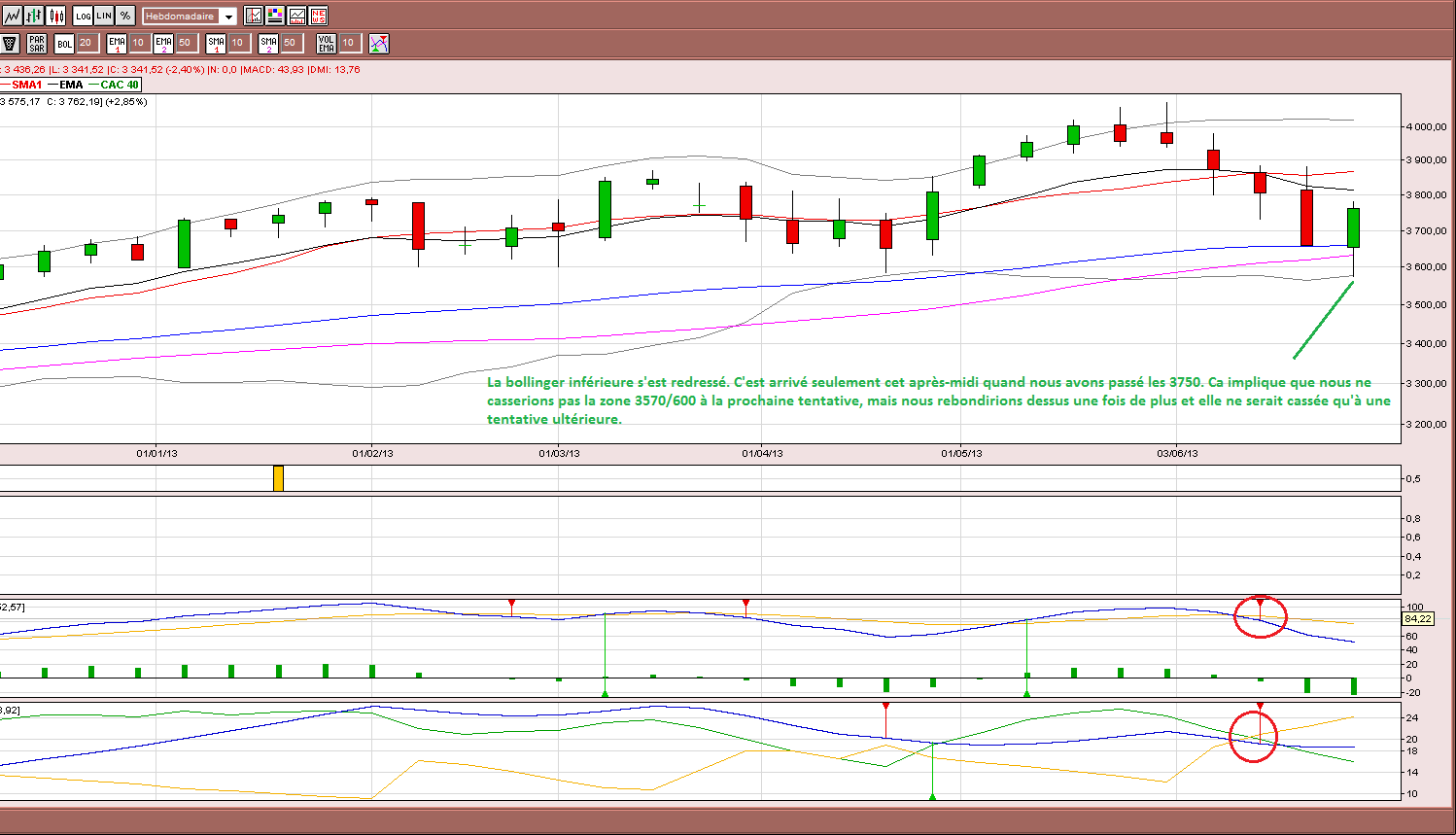Open the color settings palette icon
1456x835 pixels.
point(275,16)
